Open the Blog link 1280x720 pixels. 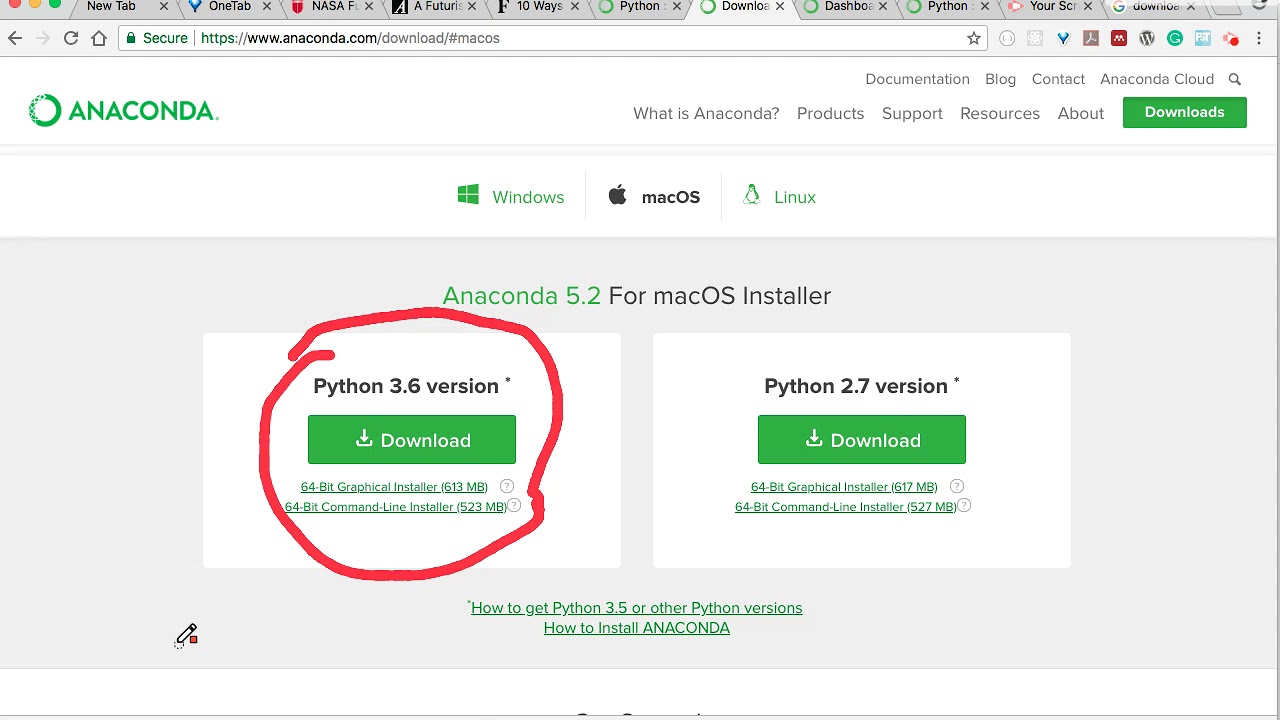point(1000,79)
